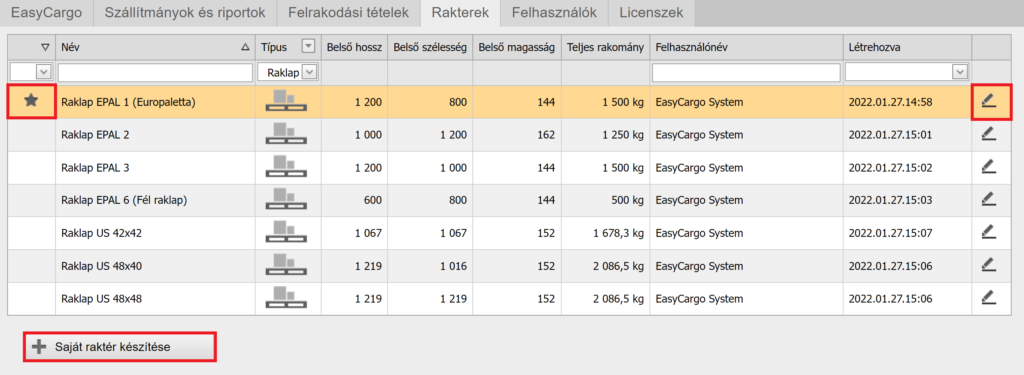Viewport: 1024px width, 375px height.
Task: Click height value 162 for Raklap EPAL 2
Action: (546, 135)
